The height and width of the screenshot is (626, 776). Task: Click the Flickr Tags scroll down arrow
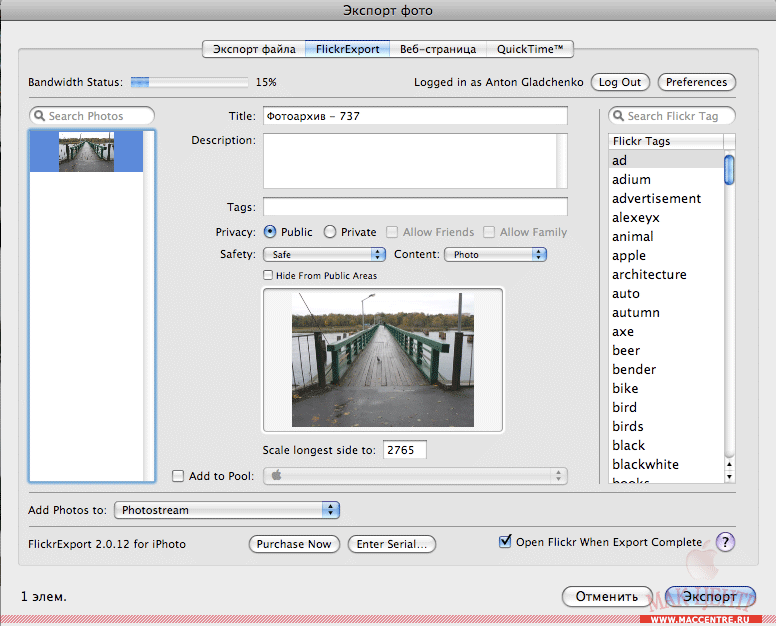pos(729,477)
